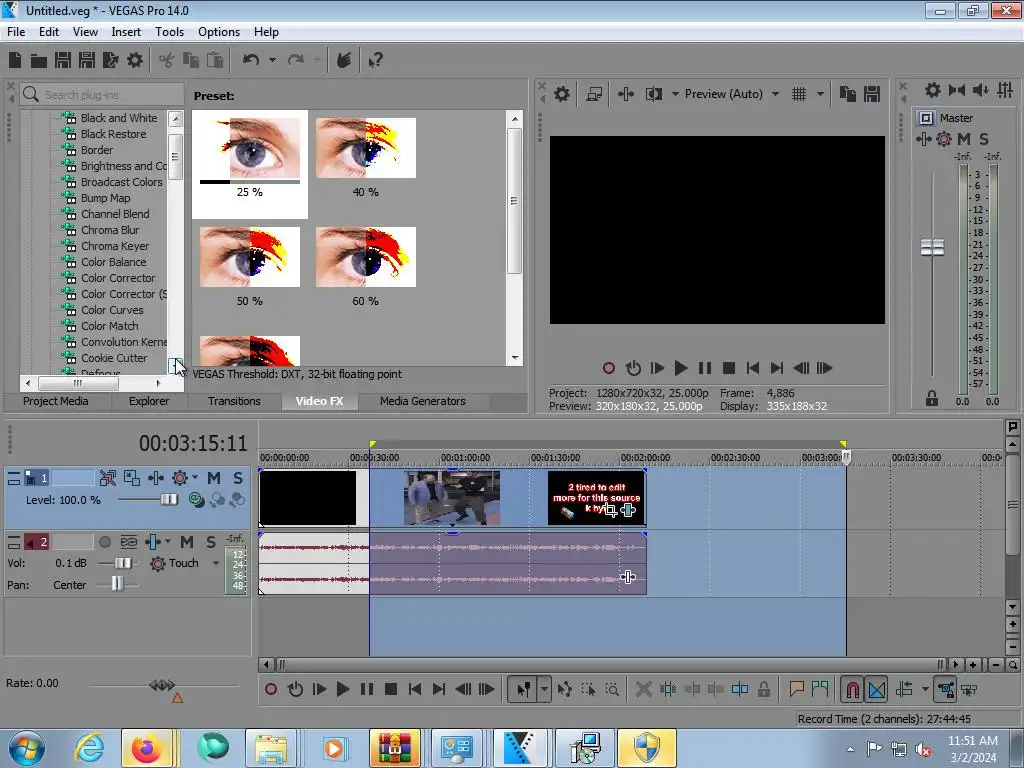Open the Tools menu
Image resolution: width=1024 pixels, height=768 pixels.
(169, 32)
